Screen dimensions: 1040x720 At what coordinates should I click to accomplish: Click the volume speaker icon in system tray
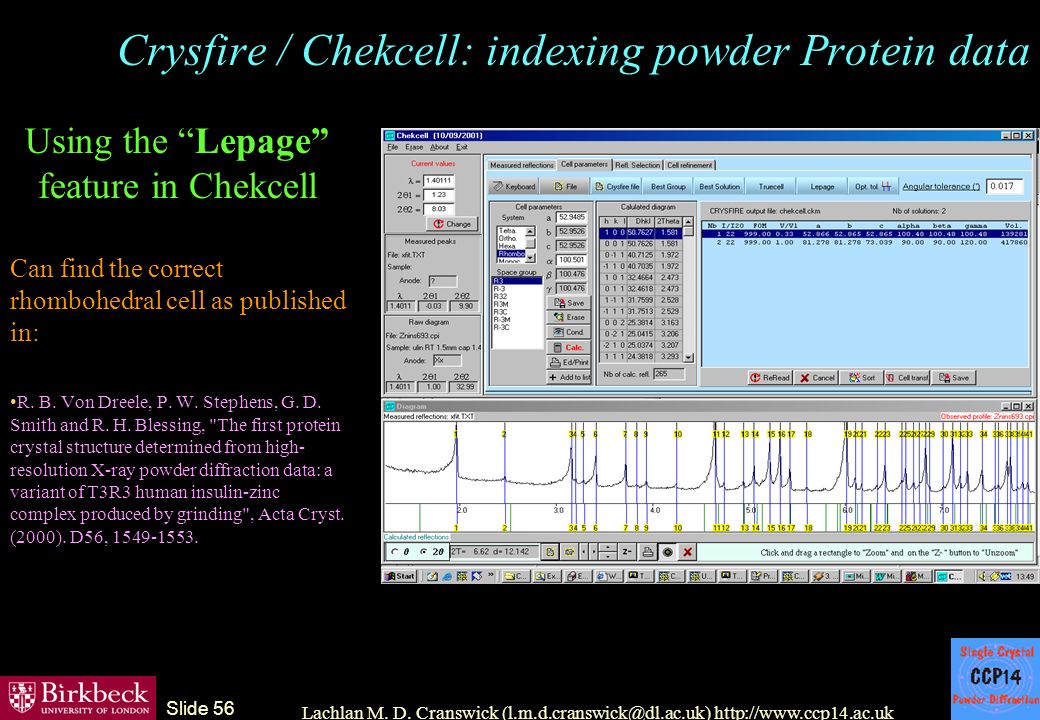pos(984,576)
